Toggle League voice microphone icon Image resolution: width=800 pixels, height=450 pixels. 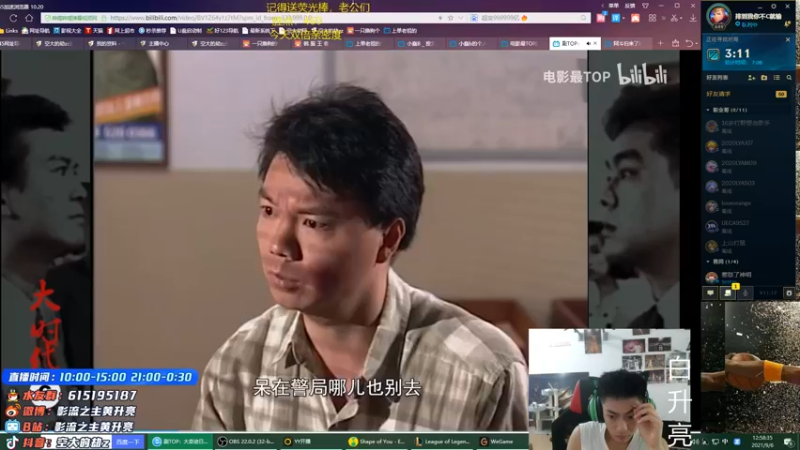pyautogui.click(x=745, y=293)
